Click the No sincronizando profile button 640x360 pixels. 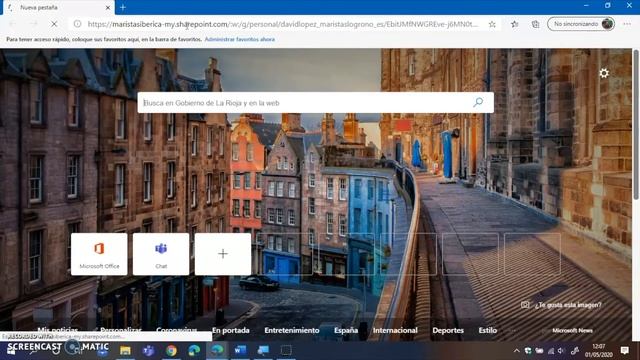click(x=581, y=24)
